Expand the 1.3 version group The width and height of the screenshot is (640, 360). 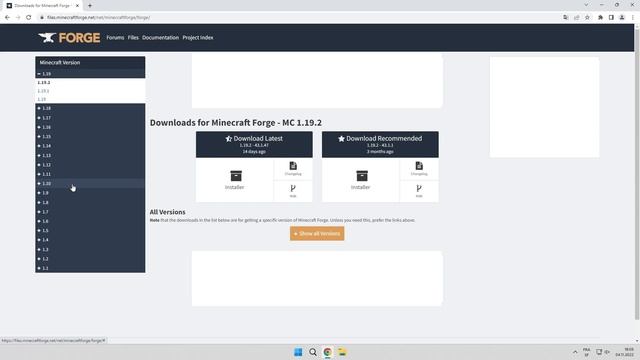pyautogui.click(x=90, y=249)
